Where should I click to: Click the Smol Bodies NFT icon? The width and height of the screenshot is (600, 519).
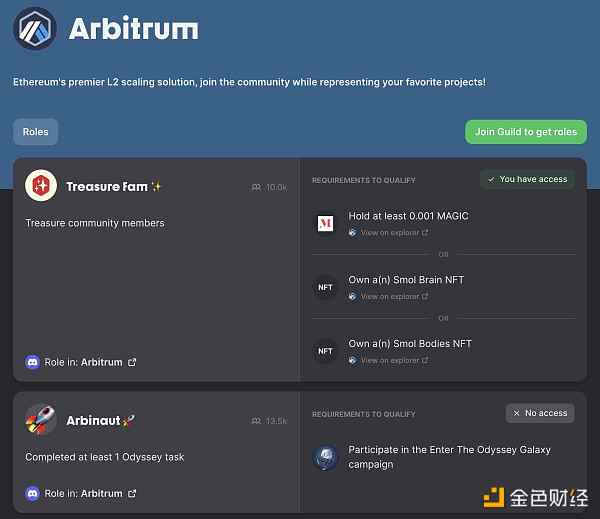pos(325,351)
